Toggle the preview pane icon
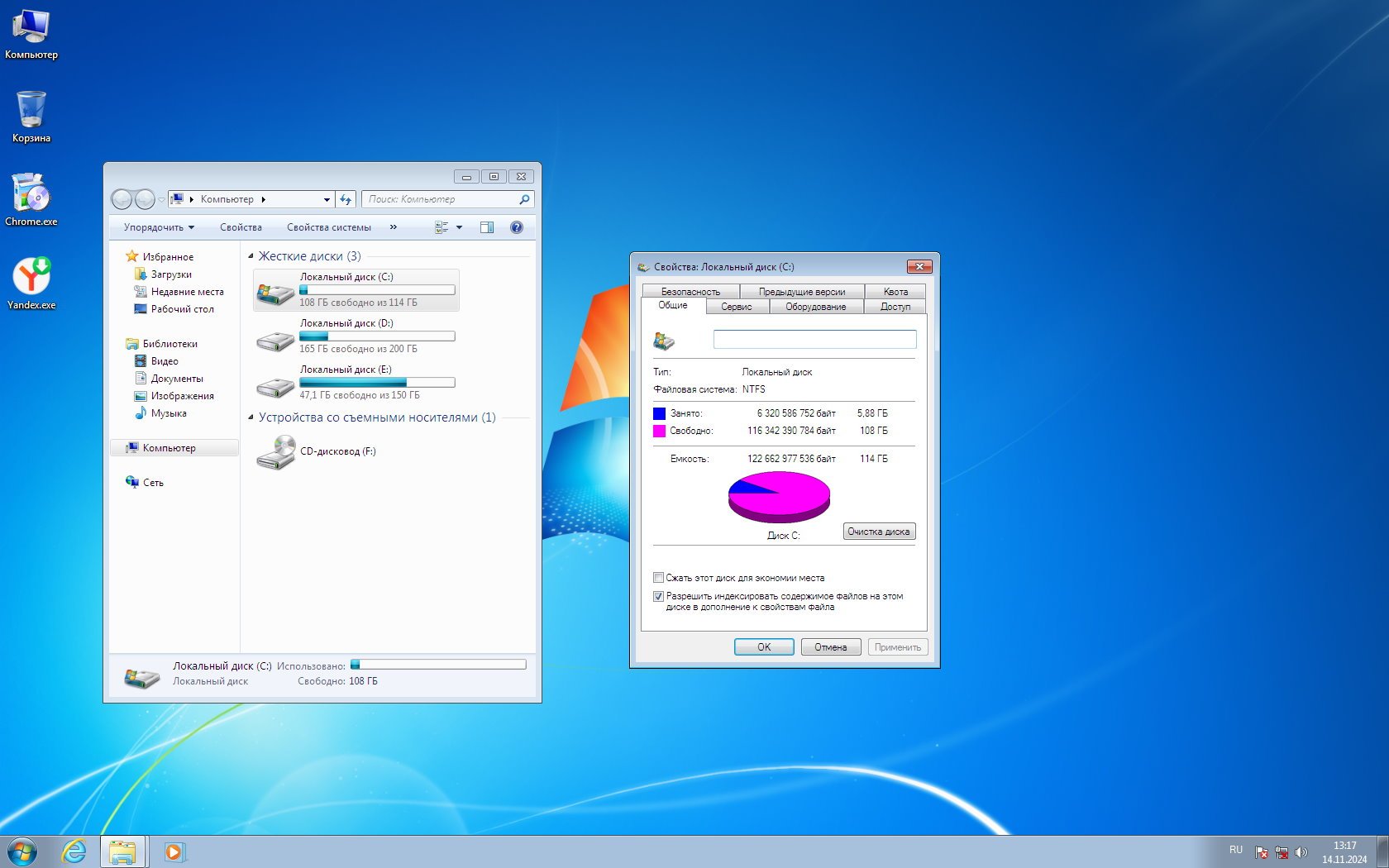Screen dimensions: 1389x868 point(487,227)
